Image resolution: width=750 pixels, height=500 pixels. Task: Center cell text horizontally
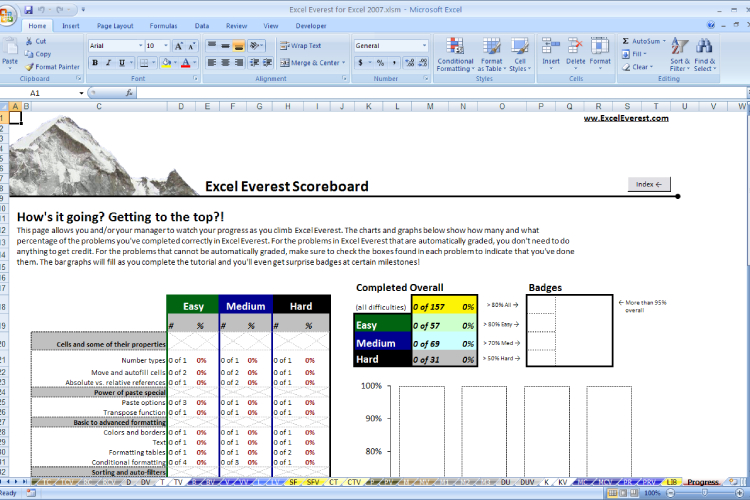225,63
